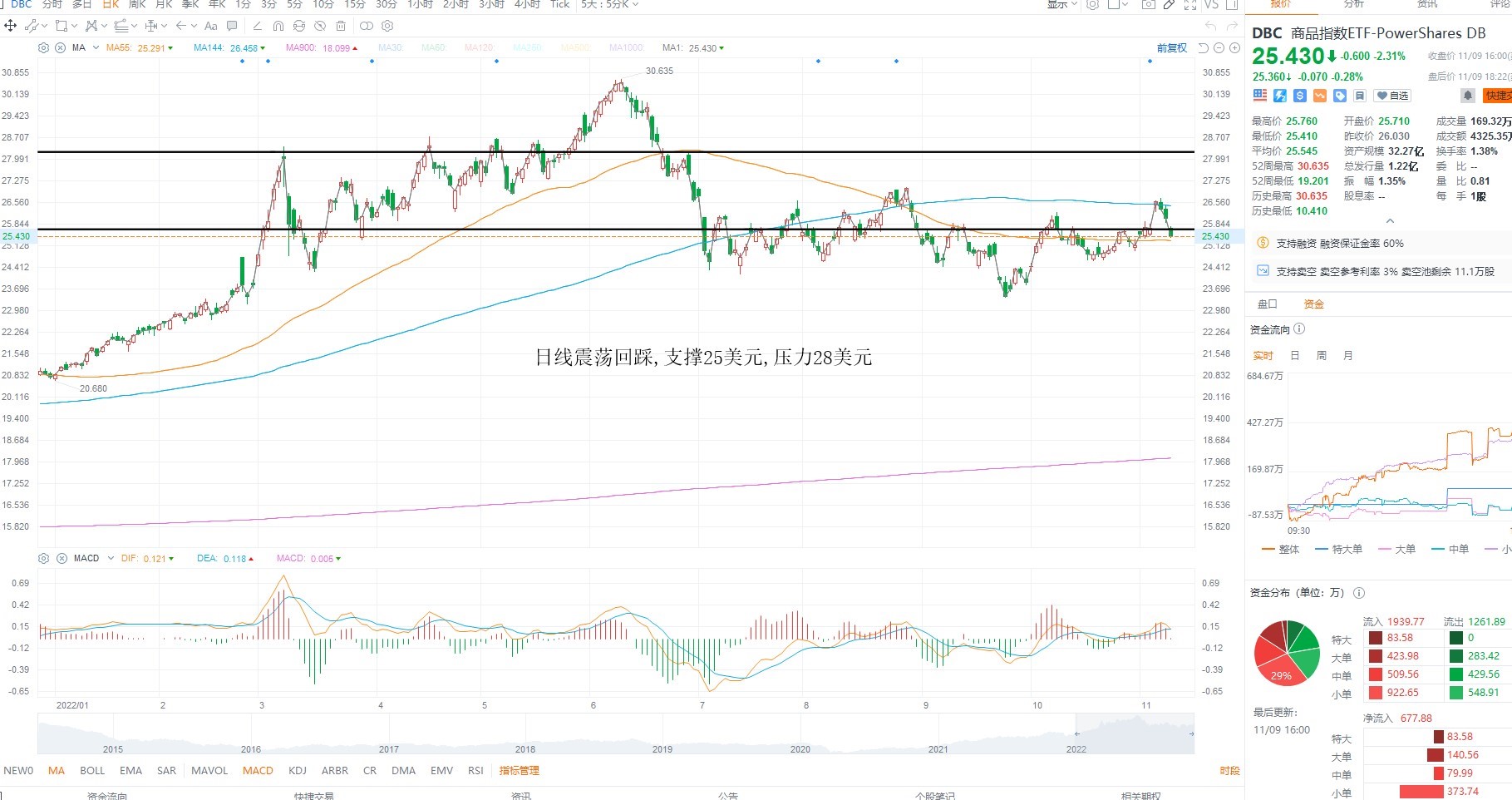
Task: Remove the MACD indicator with its X button
Action: coord(62,558)
